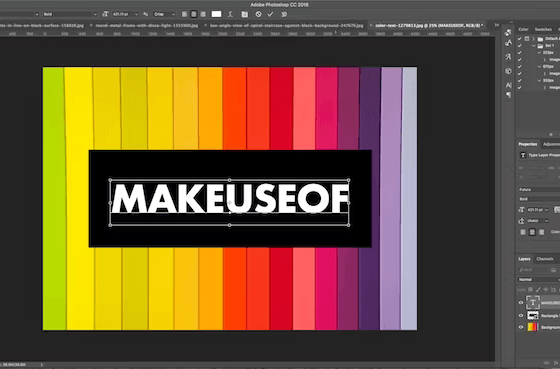
Task: Collapse the Set 1 folder
Action: tap(534, 46)
